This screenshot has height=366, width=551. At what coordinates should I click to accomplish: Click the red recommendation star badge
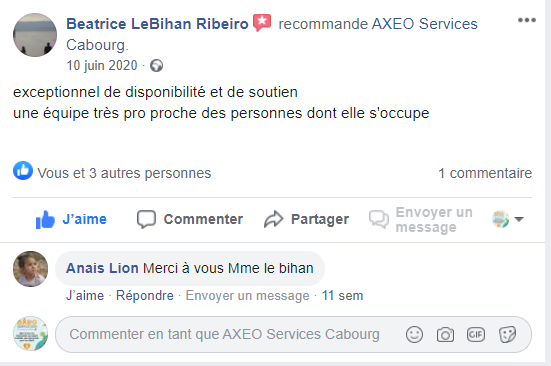pyautogui.click(x=262, y=23)
